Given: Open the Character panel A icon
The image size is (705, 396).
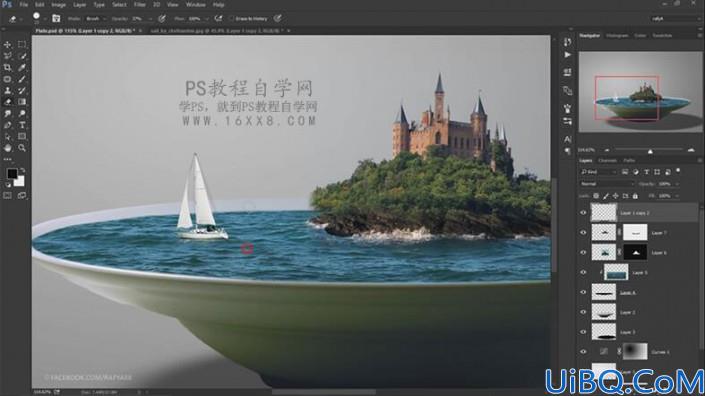Looking at the screenshot, I should tap(568, 139).
